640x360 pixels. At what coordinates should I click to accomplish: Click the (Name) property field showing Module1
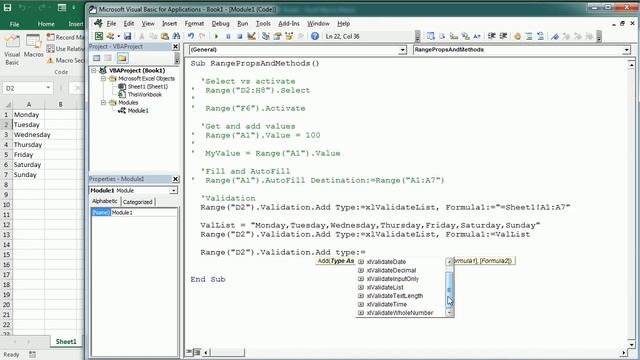(144, 213)
